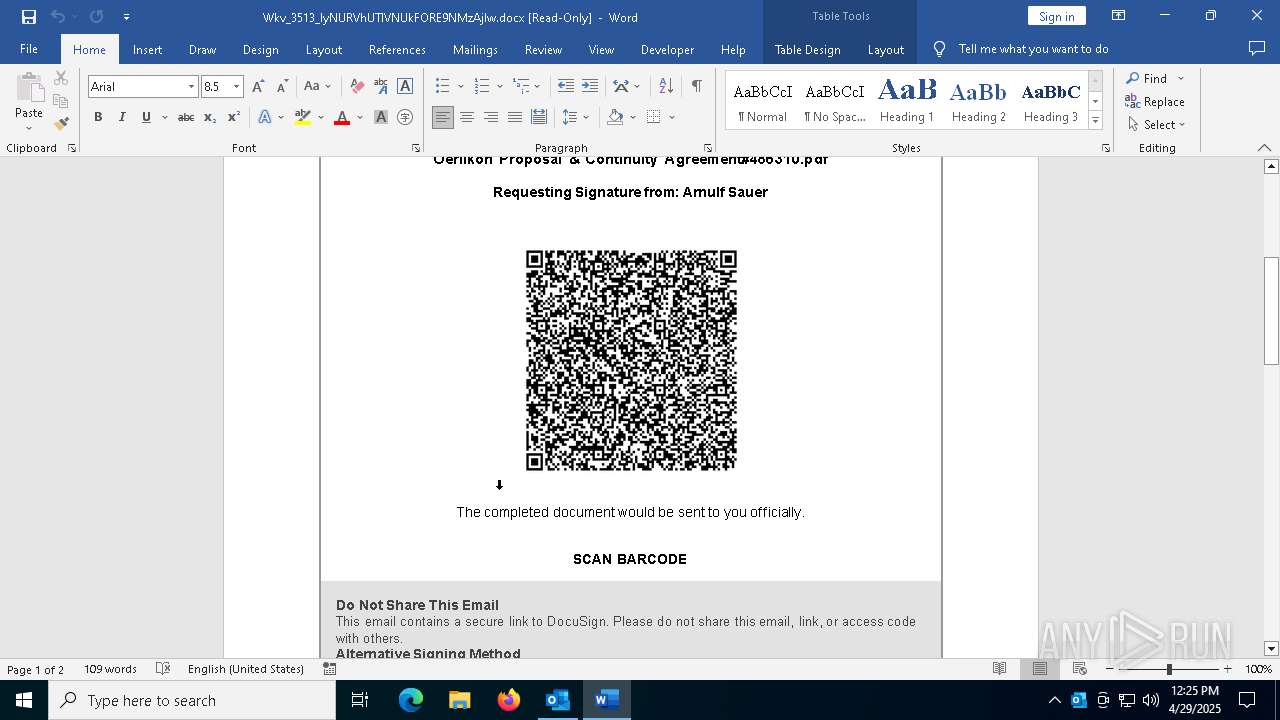Open the font name dropdown showing Arial
This screenshot has height=720, width=1280.
click(191, 87)
